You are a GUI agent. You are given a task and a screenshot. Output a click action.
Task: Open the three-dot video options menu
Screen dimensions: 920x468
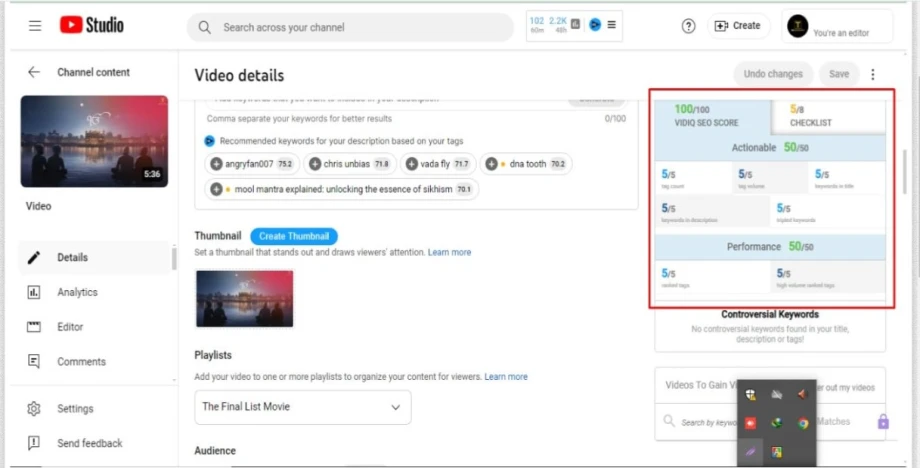pos(873,74)
